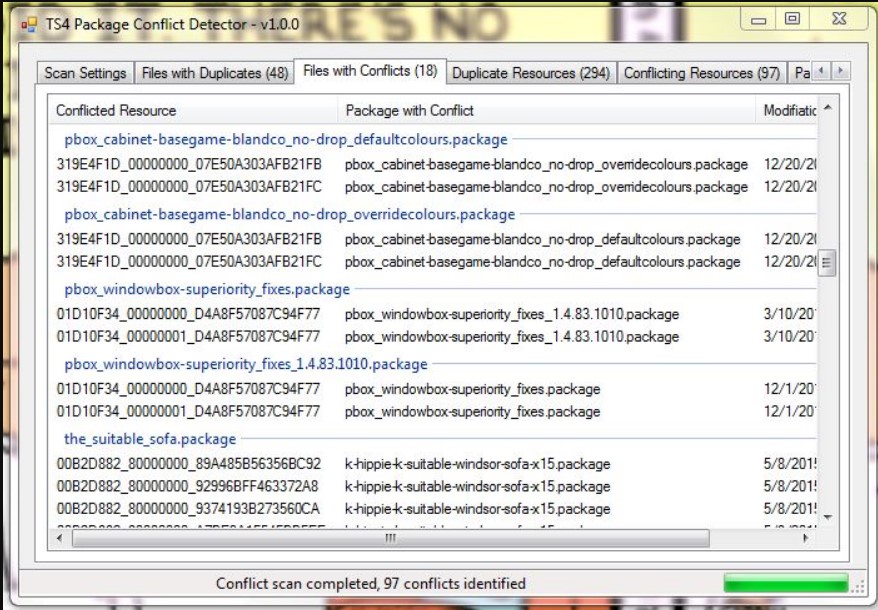This screenshot has width=878, height=610.
Task: Open the Scan Settings tab
Action: (x=85, y=73)
